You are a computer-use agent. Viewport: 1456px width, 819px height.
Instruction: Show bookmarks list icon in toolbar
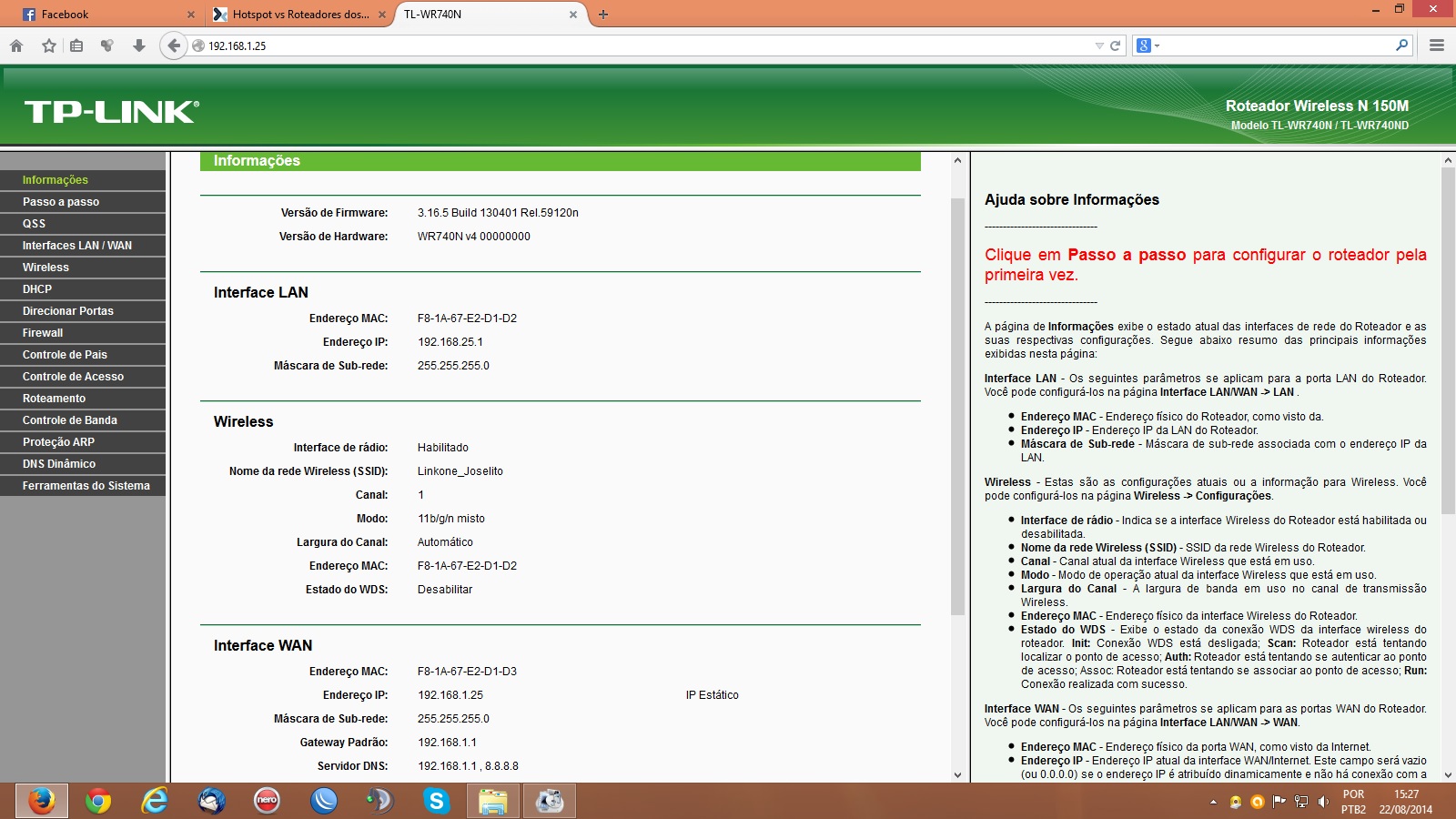[x=76, y=45]
